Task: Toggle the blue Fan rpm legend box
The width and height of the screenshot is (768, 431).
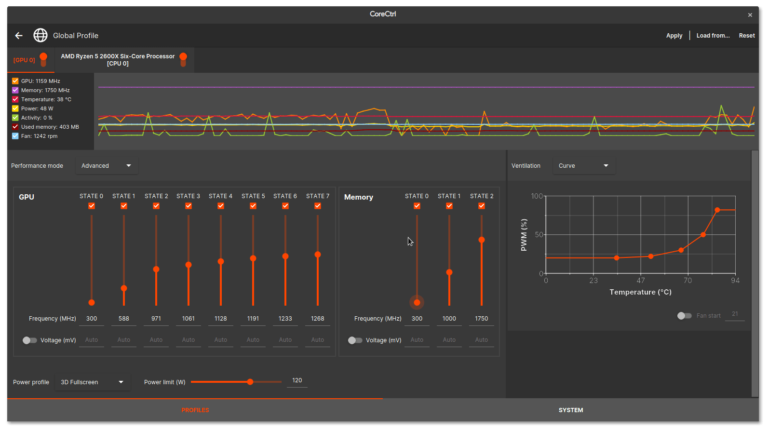Action: click(x=15, y=135)
